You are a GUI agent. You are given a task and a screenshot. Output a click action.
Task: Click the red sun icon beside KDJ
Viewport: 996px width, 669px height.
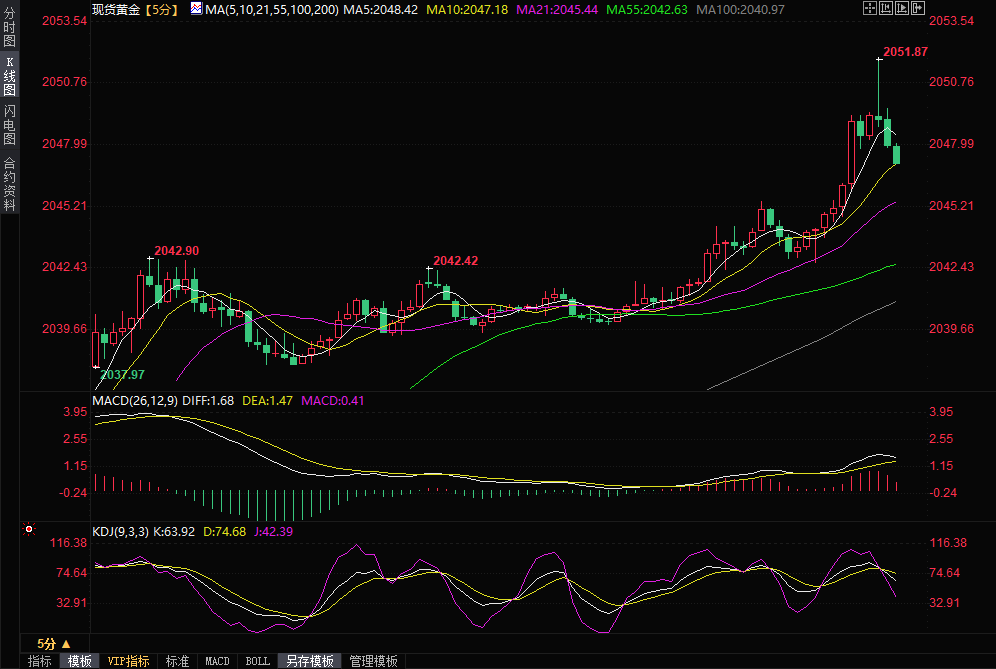point(30,529)
